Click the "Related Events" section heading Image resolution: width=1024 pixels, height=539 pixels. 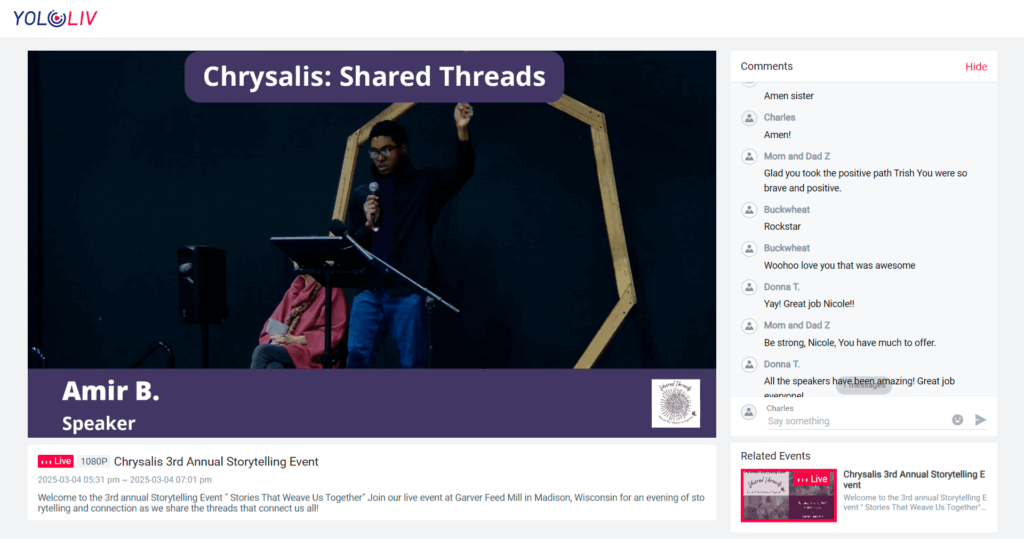775,456
